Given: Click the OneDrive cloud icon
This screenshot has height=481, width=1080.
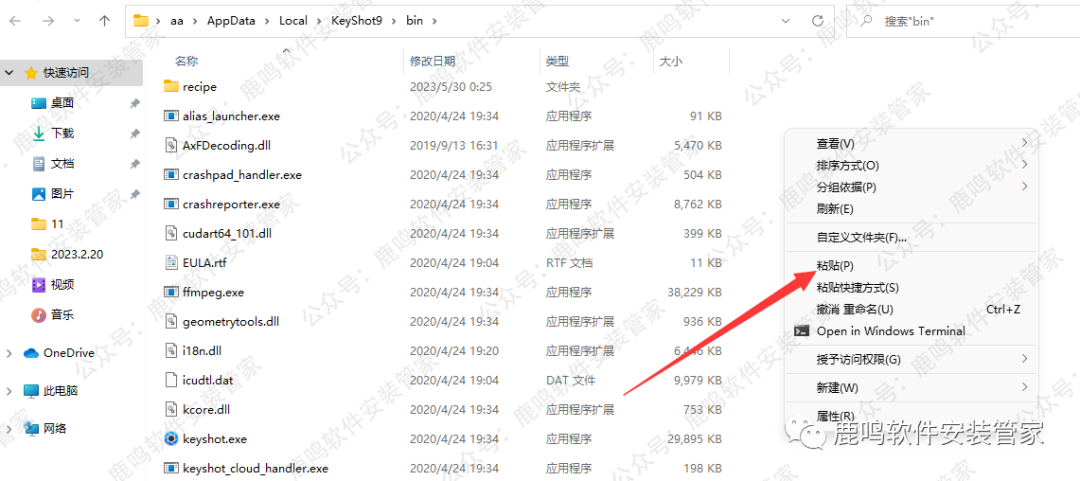Looking at the screenshot, I should [31, 353].
